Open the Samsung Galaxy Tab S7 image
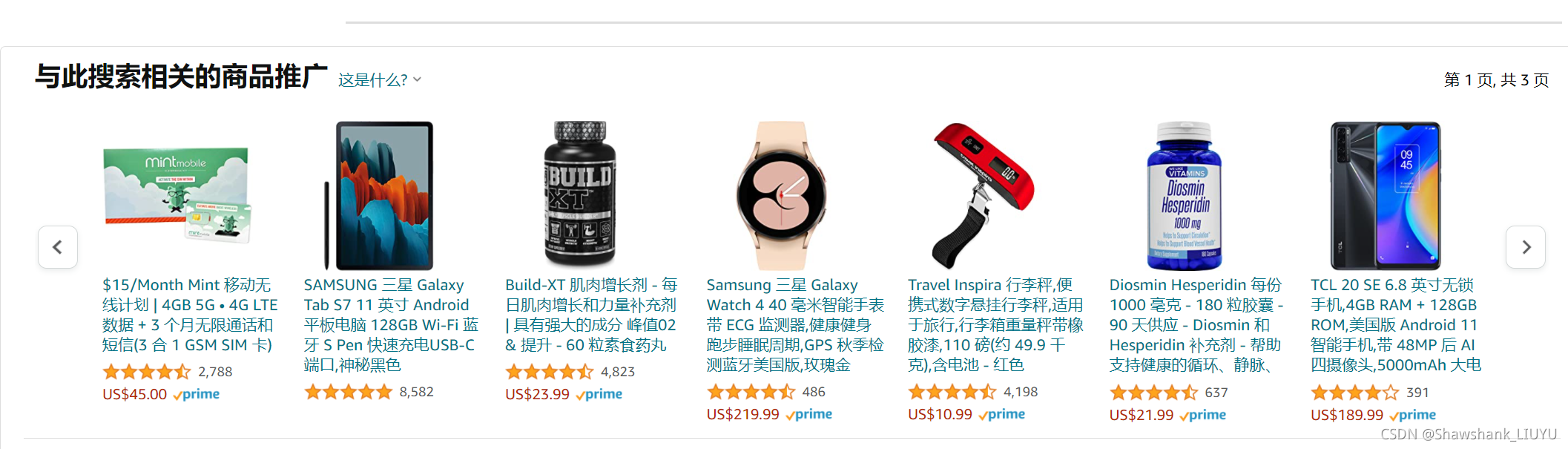The height and width of the screenshot is (449, 1568). click(378, 196)
